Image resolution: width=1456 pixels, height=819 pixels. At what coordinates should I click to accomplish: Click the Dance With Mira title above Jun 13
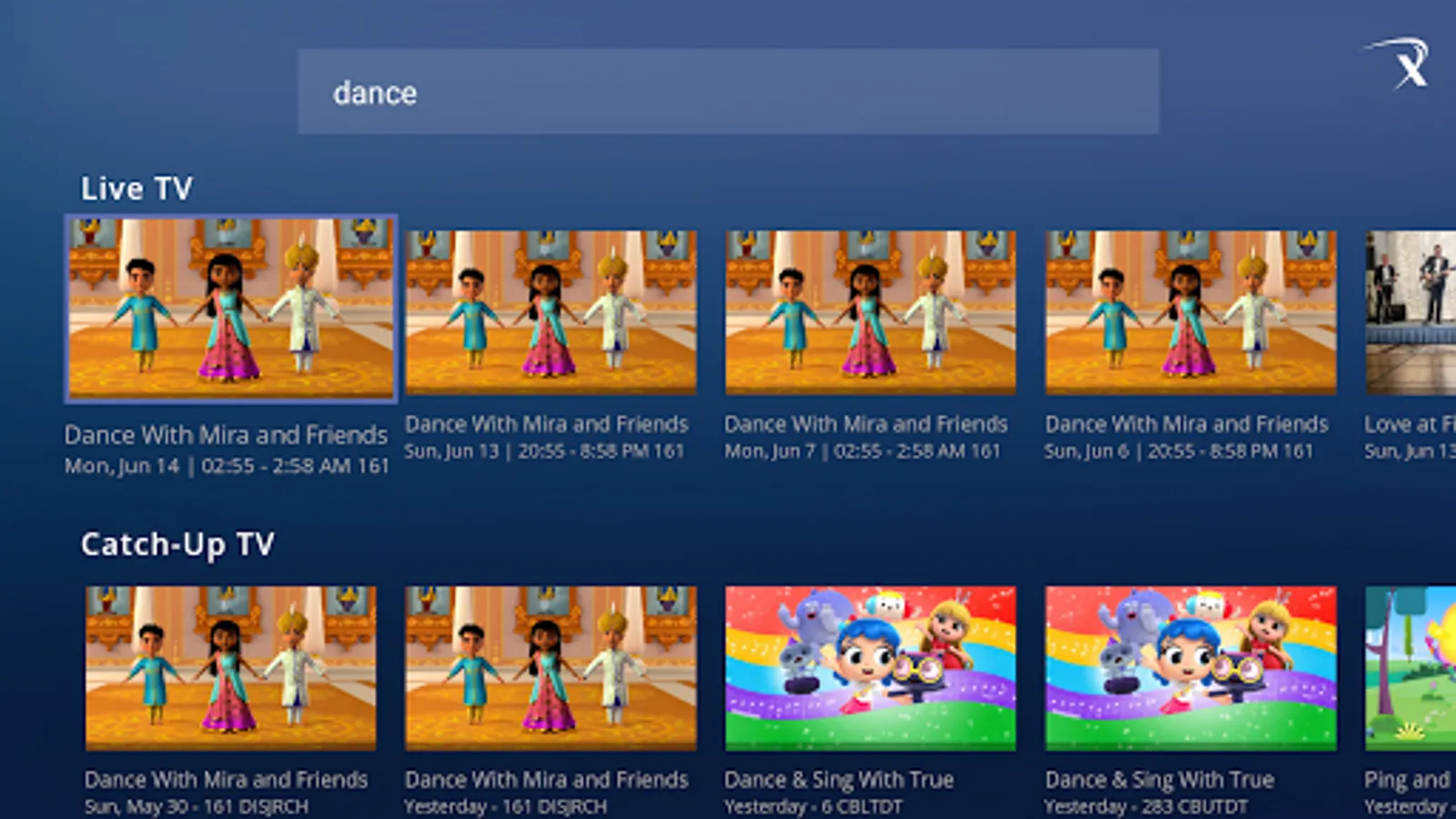point(546,424)
